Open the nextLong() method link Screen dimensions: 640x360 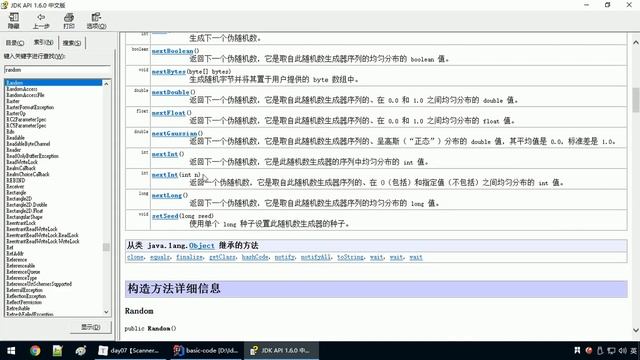pyautogui.click(x=167, y=196)
